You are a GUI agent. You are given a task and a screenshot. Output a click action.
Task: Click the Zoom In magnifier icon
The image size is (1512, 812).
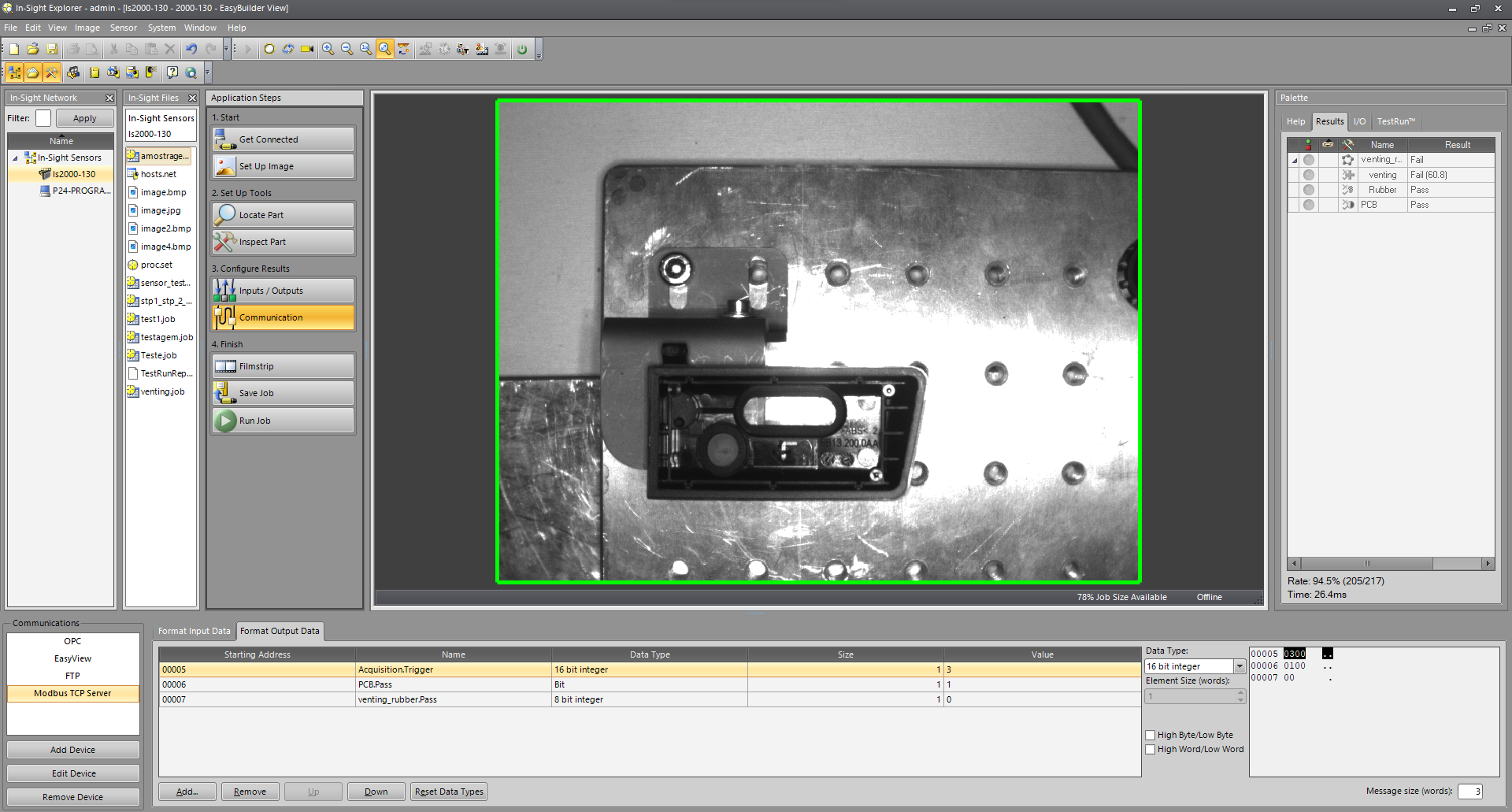328,49
